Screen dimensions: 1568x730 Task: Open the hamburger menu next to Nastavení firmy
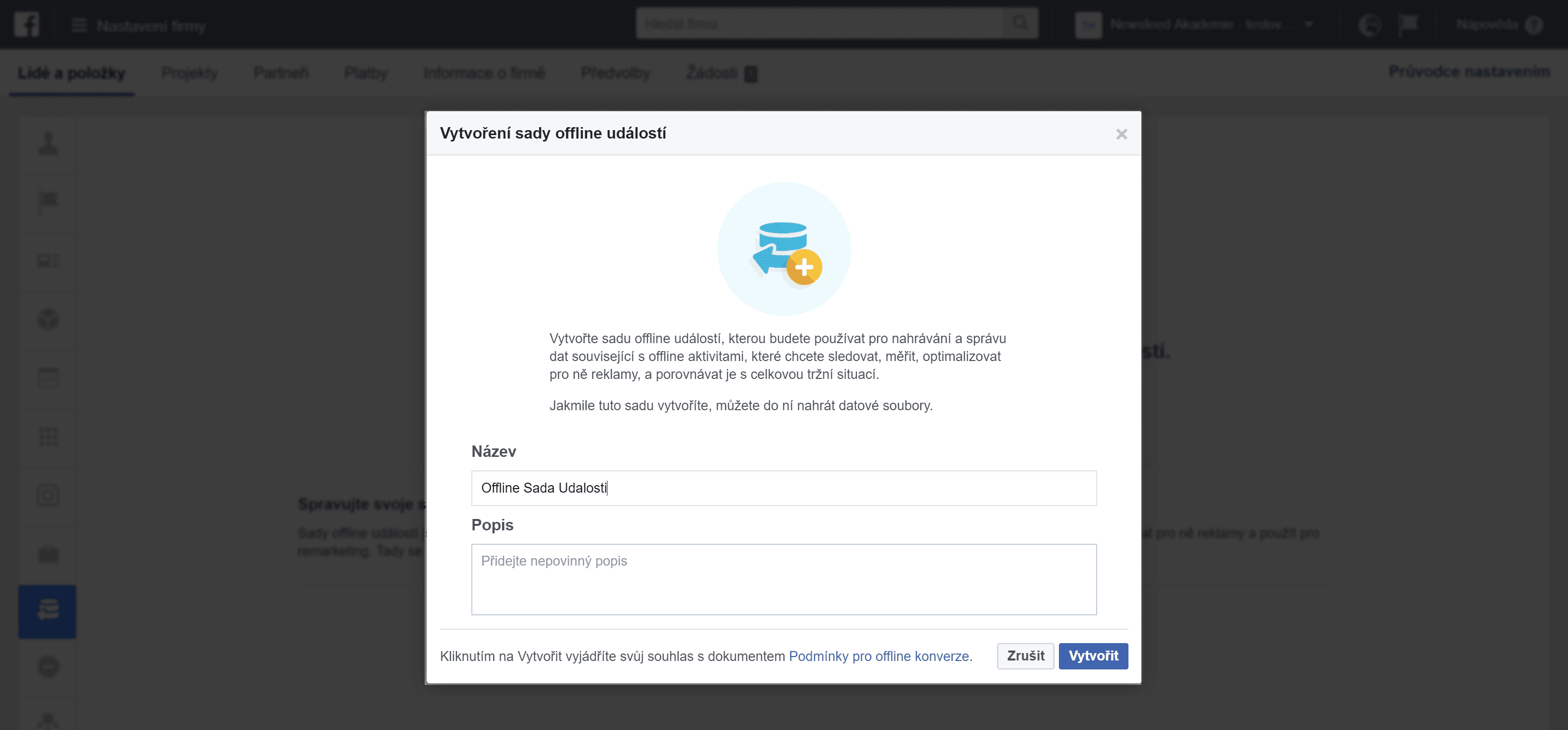point(79,25)
